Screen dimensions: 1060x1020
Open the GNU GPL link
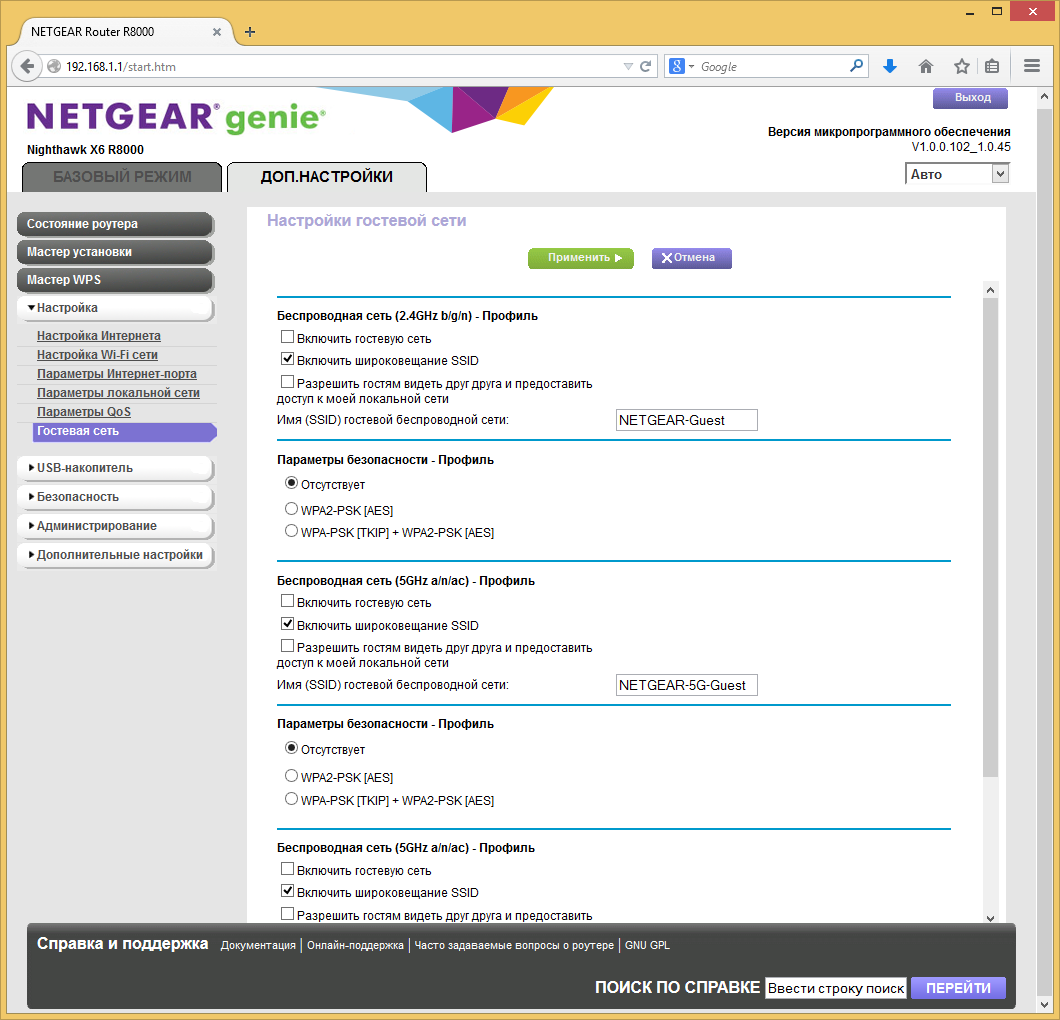647,945
